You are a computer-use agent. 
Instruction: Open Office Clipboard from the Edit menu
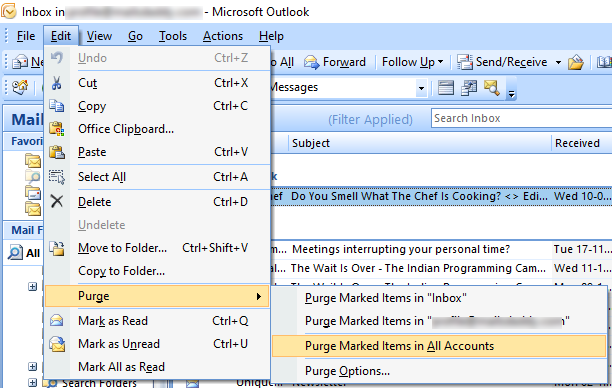coord(157,129)
